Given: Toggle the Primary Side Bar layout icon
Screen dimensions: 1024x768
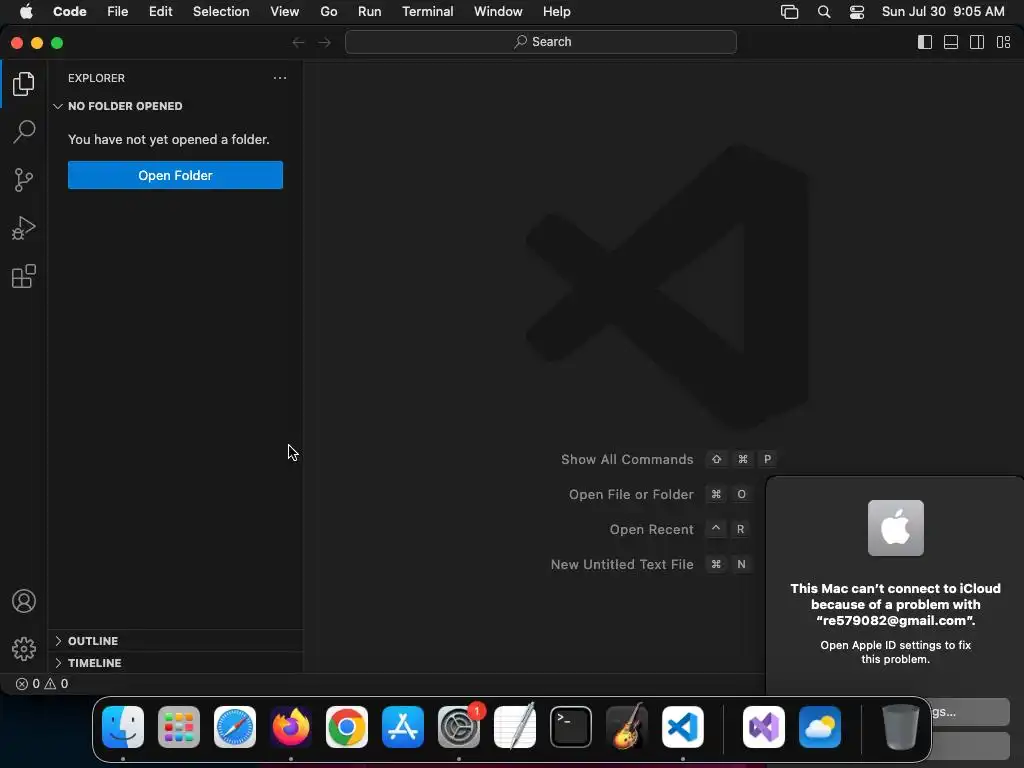Looking at the screenshot, I should pyautogui.click(x=925, y=42).
